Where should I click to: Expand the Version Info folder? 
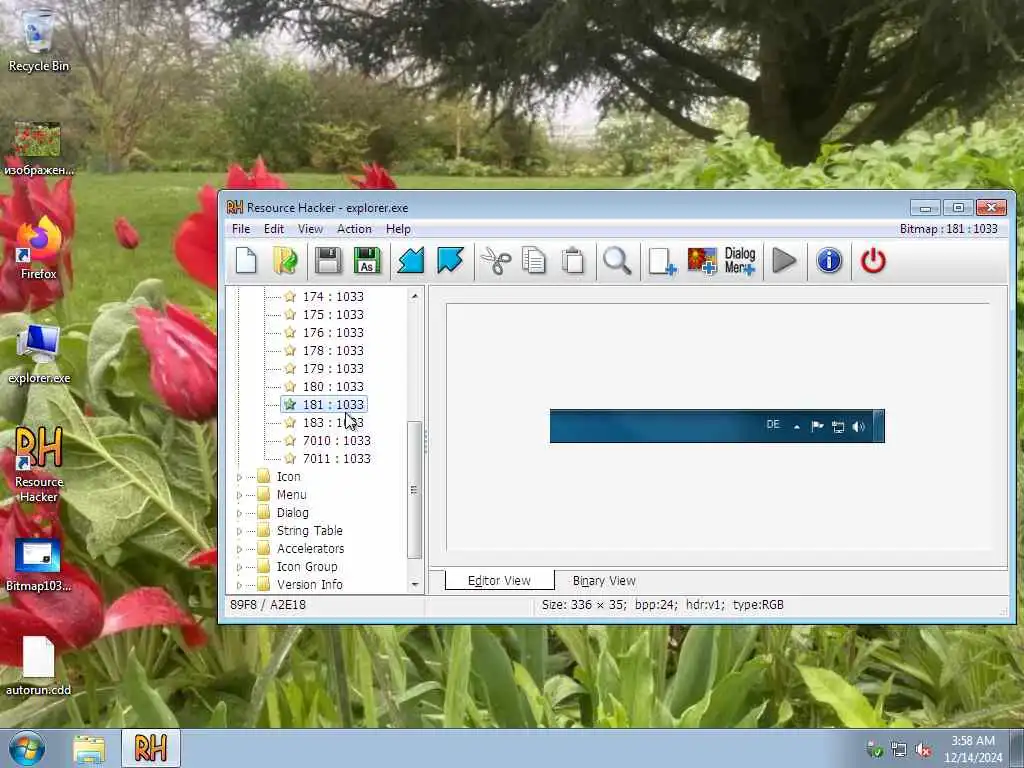(x=239, y=585)
